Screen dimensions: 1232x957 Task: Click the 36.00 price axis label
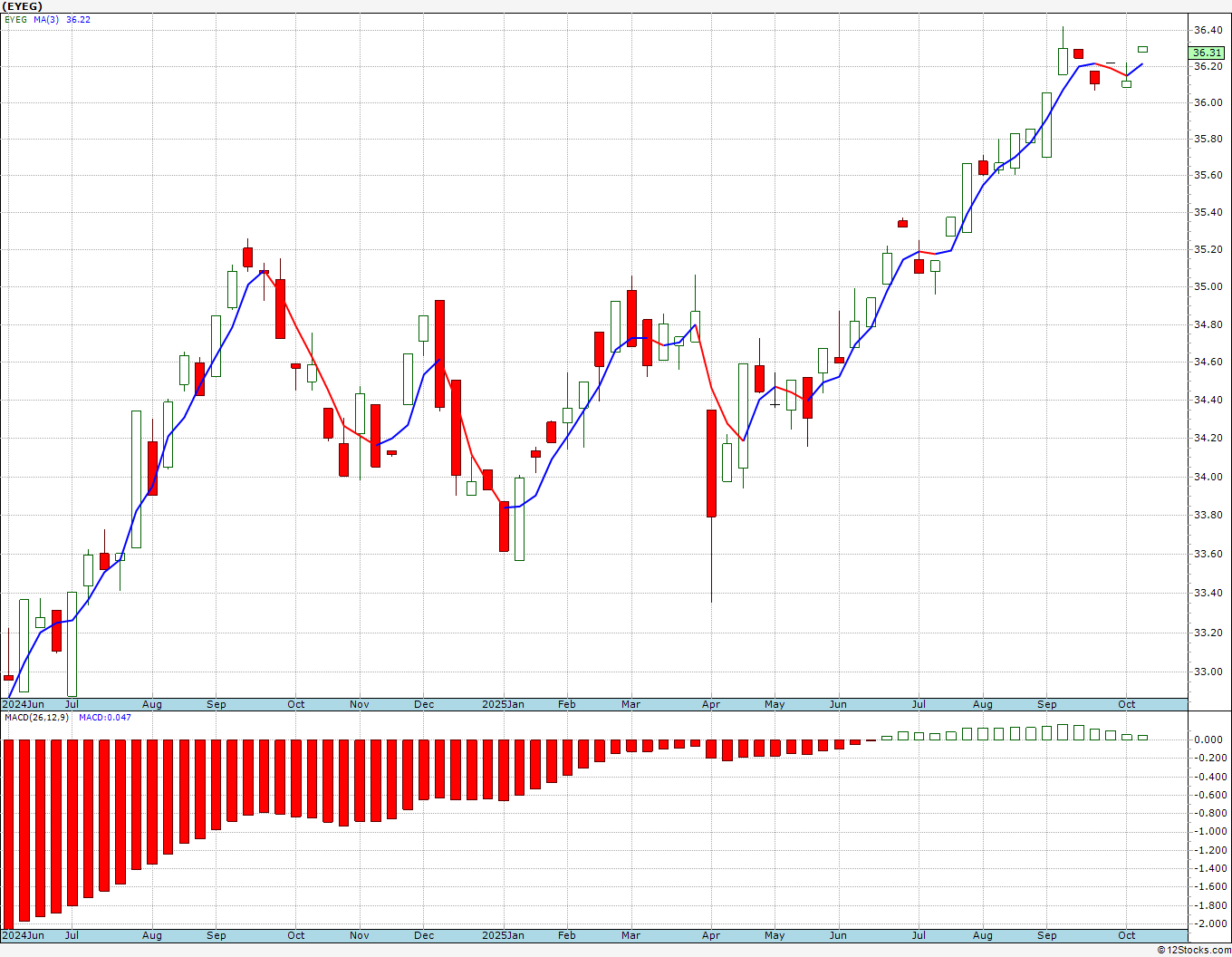click(1207, 102)
